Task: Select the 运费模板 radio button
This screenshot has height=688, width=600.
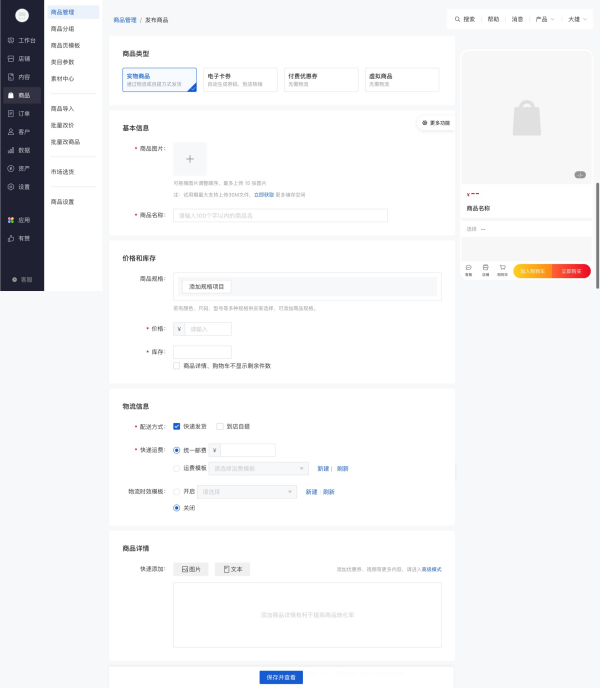Action: point(177,468)
